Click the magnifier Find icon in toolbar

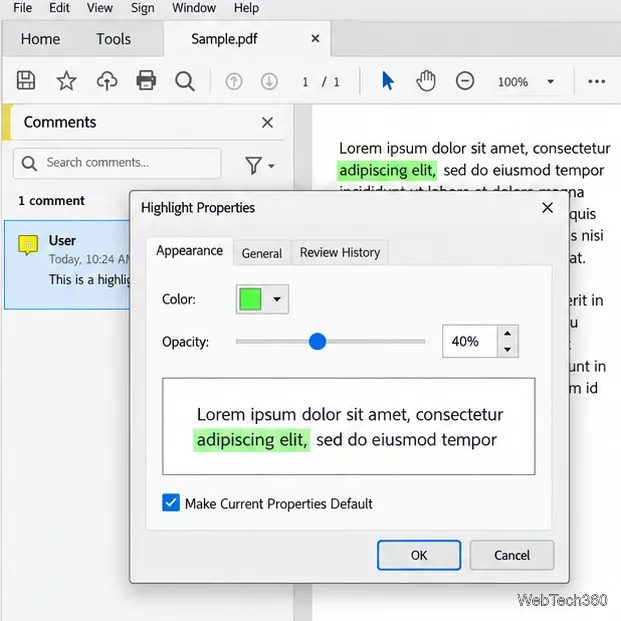(x=185, y=81)
